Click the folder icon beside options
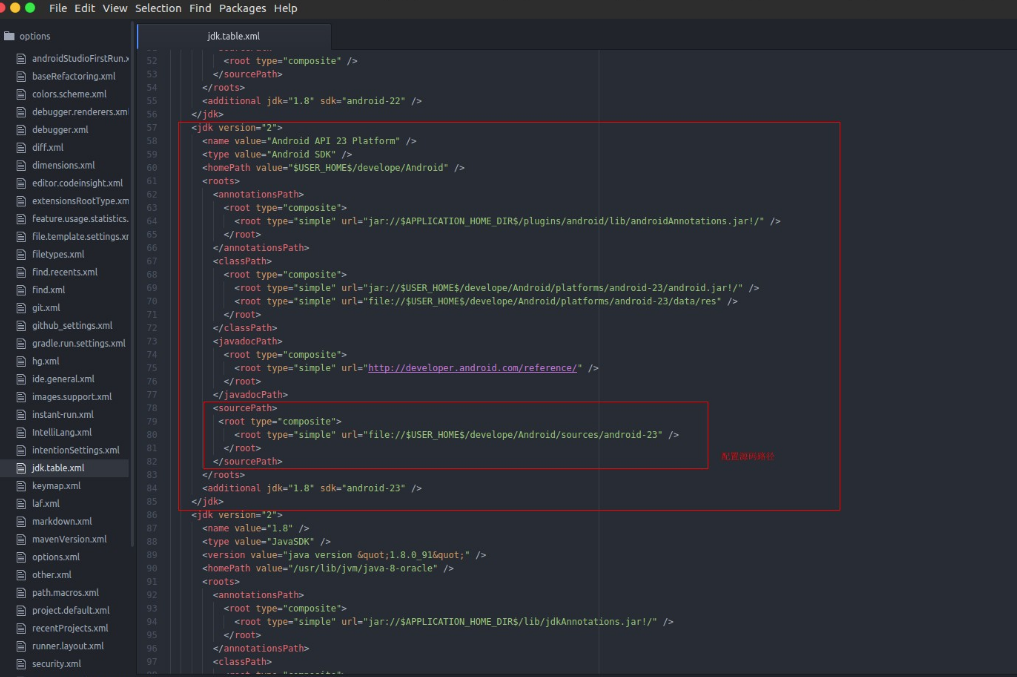Screen dimensions: 1017x677 coord(9,36)
